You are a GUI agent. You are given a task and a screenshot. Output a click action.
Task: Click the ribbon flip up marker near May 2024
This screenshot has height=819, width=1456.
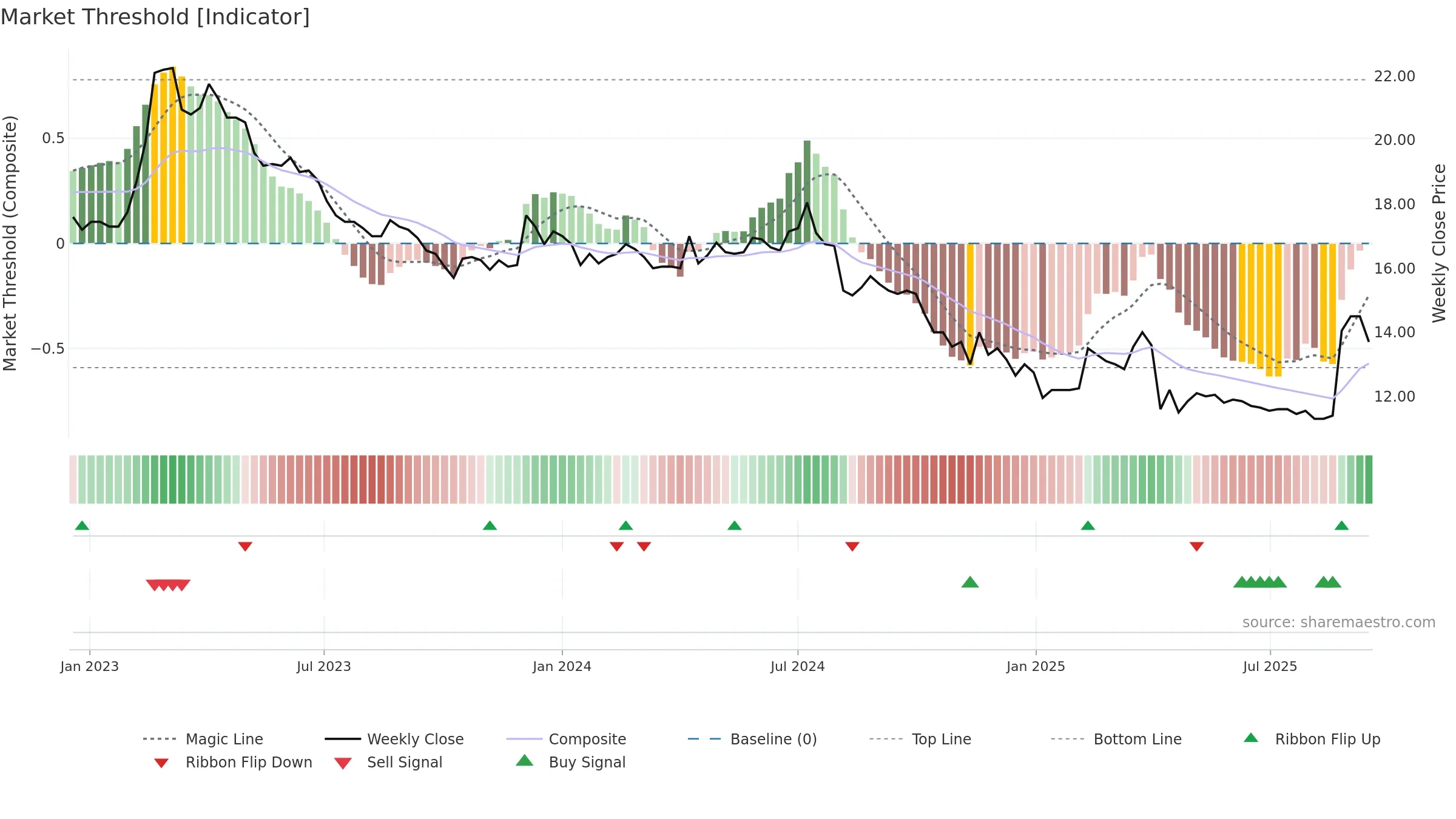(734, 525)
